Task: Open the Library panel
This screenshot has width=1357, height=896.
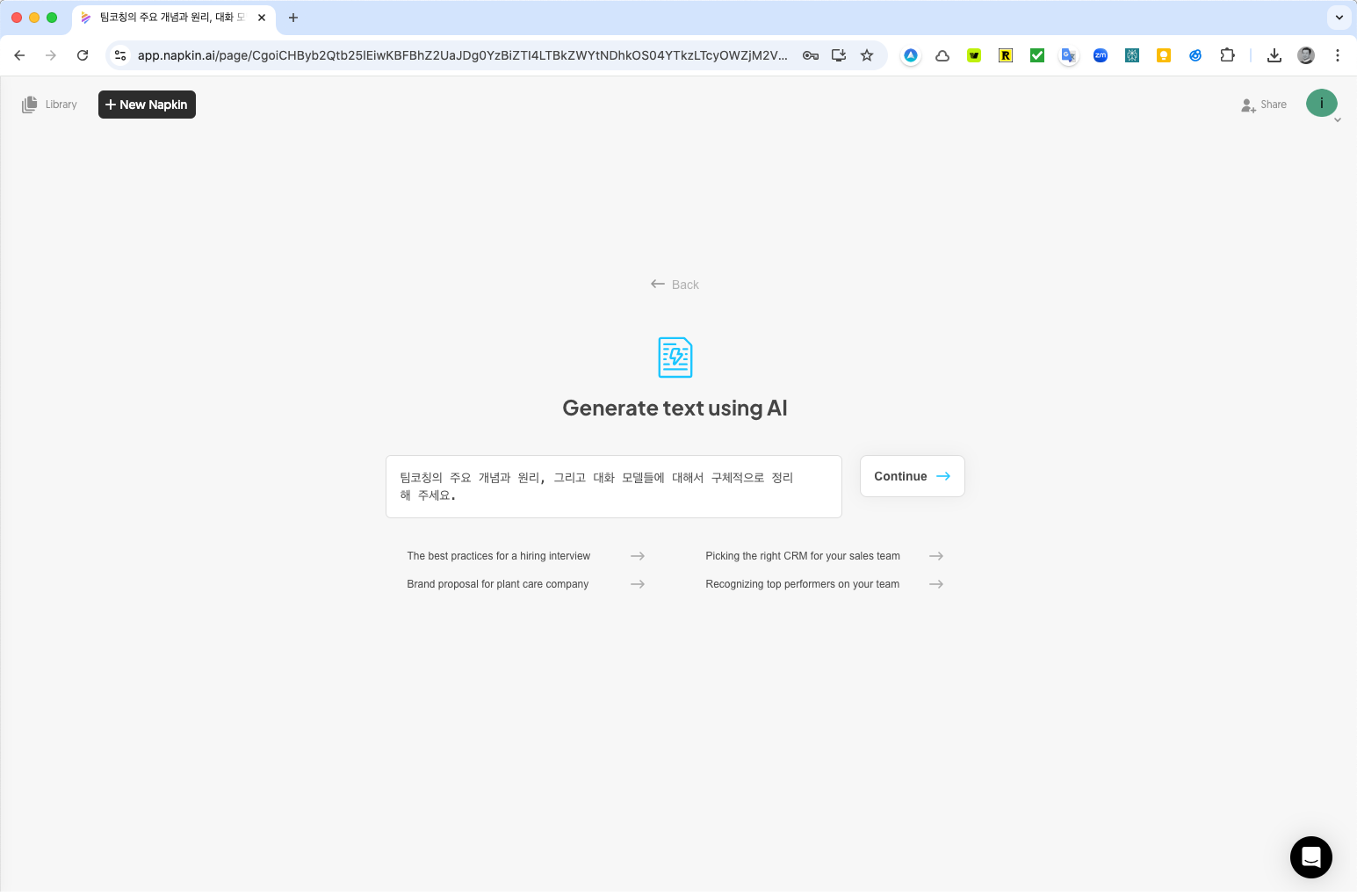Action: (x=49, y=105)
